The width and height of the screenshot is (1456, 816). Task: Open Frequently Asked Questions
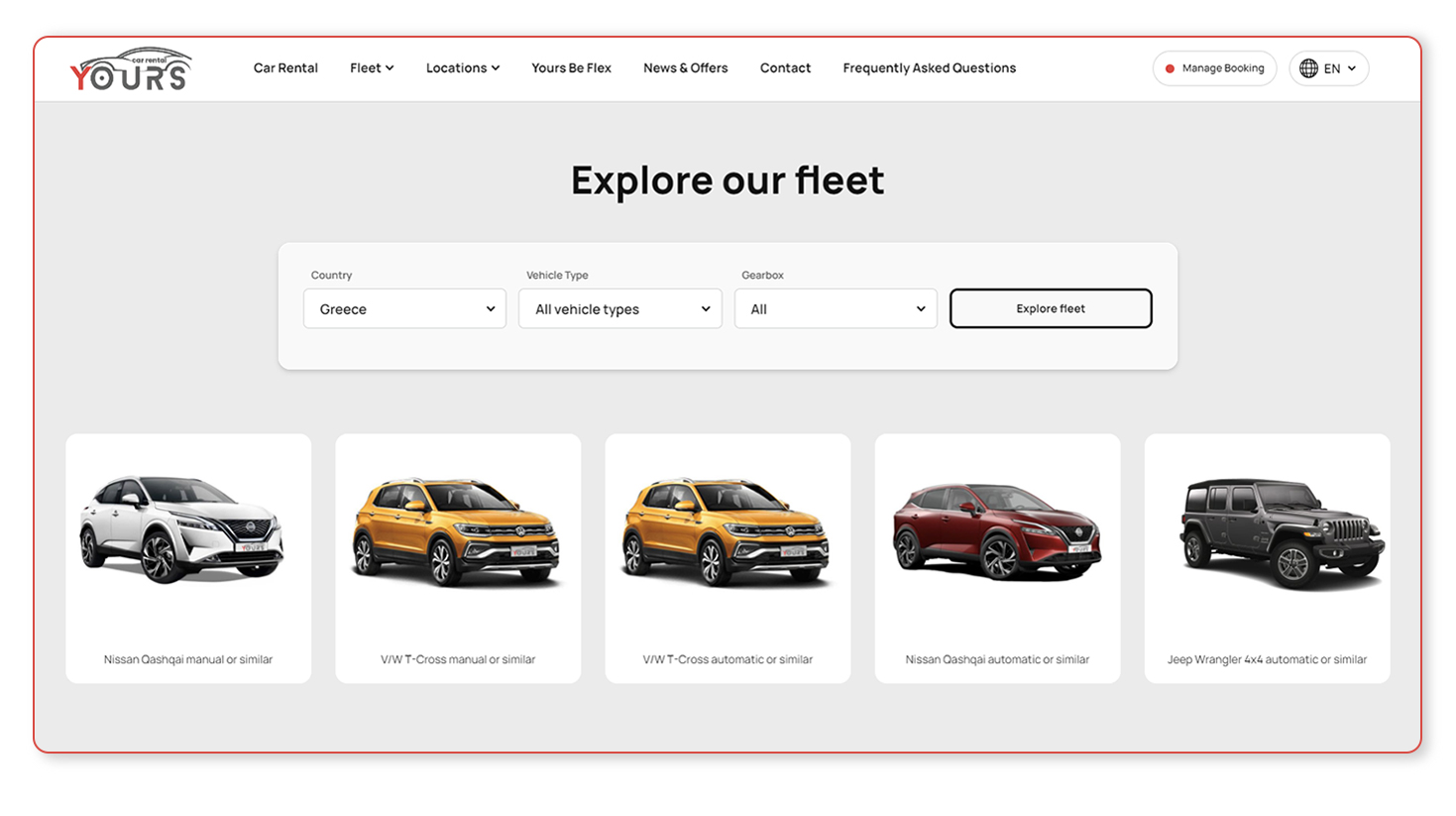point(929,68)
